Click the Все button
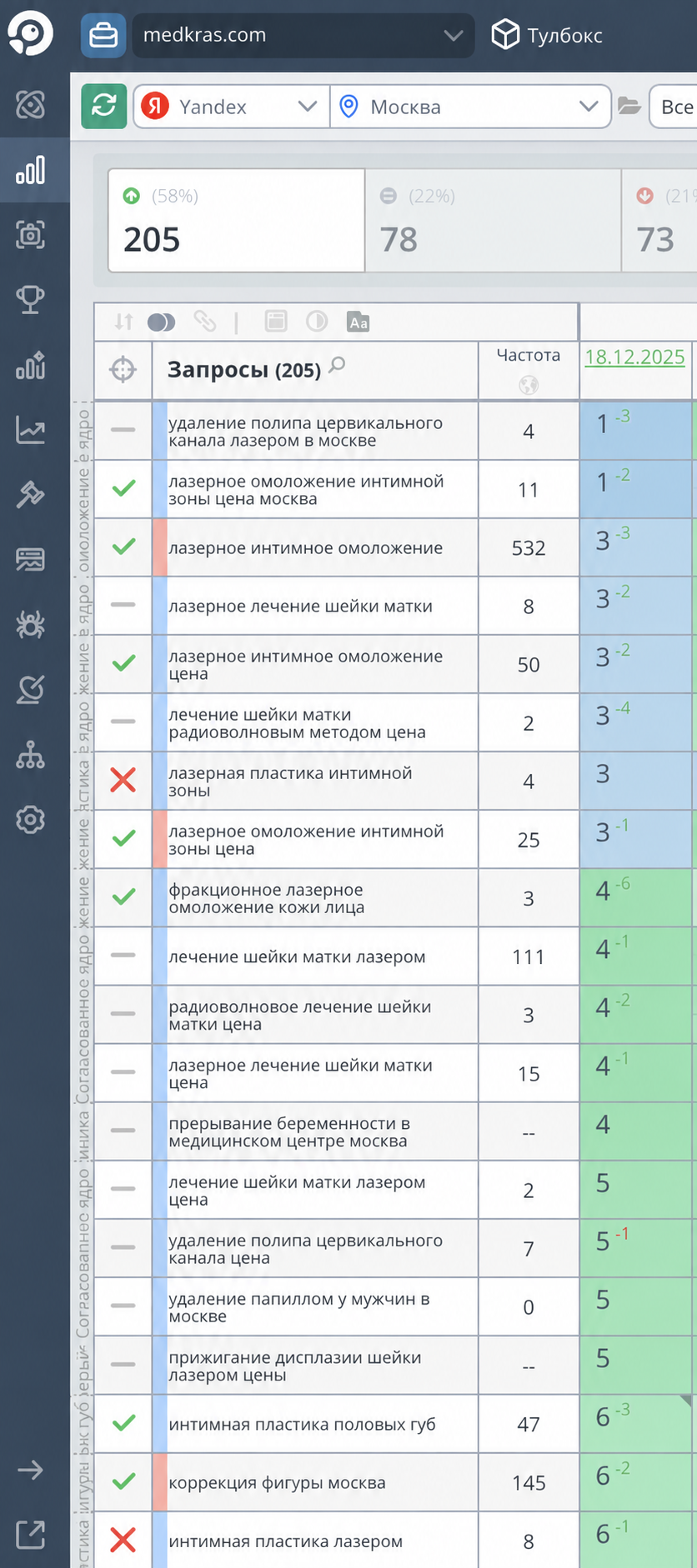 point(674,107)
